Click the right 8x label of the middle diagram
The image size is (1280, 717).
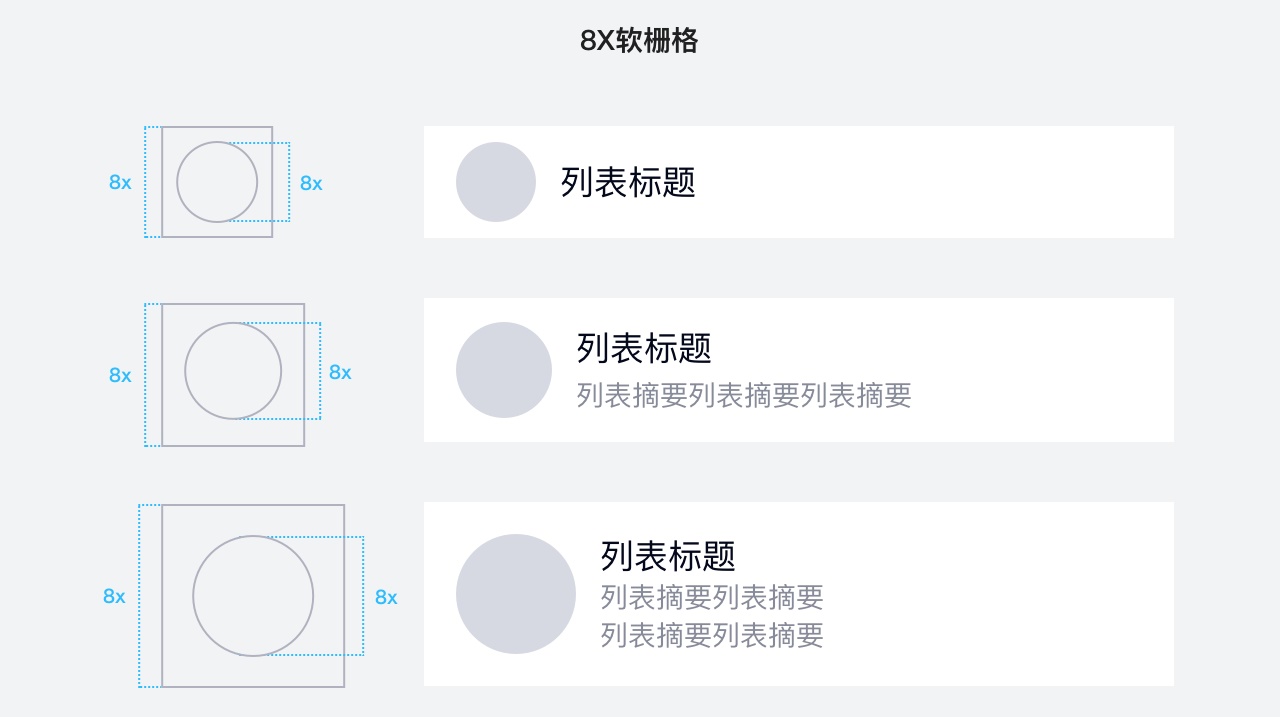(340, 372)
